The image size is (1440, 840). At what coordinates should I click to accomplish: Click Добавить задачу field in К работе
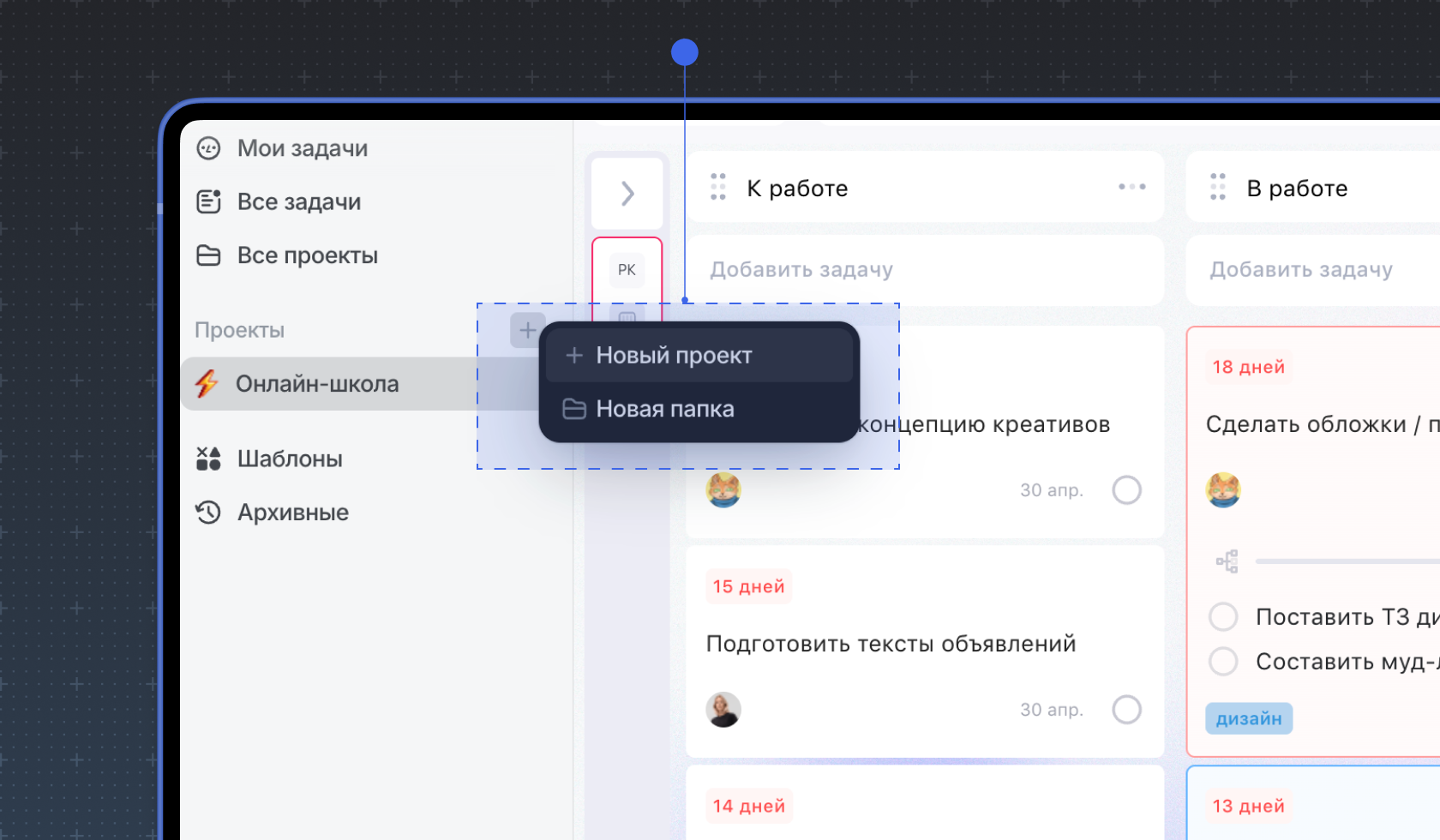click(x=924, y=270)
